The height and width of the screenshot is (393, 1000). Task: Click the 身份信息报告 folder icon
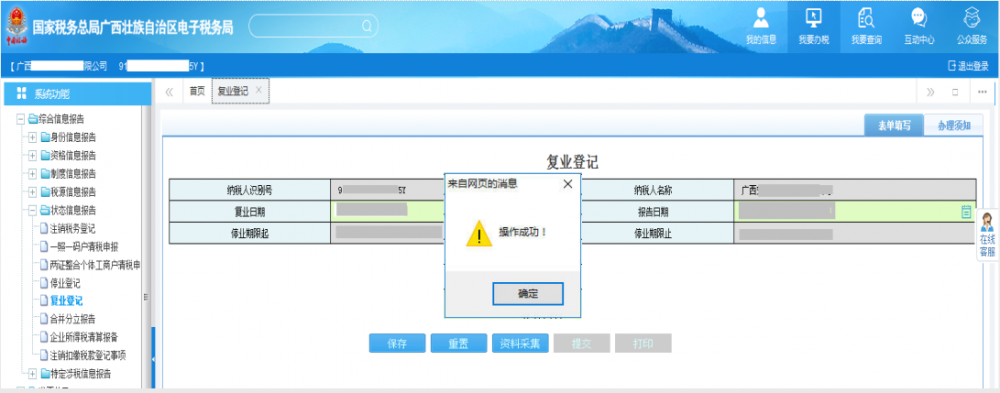(45, 137)
